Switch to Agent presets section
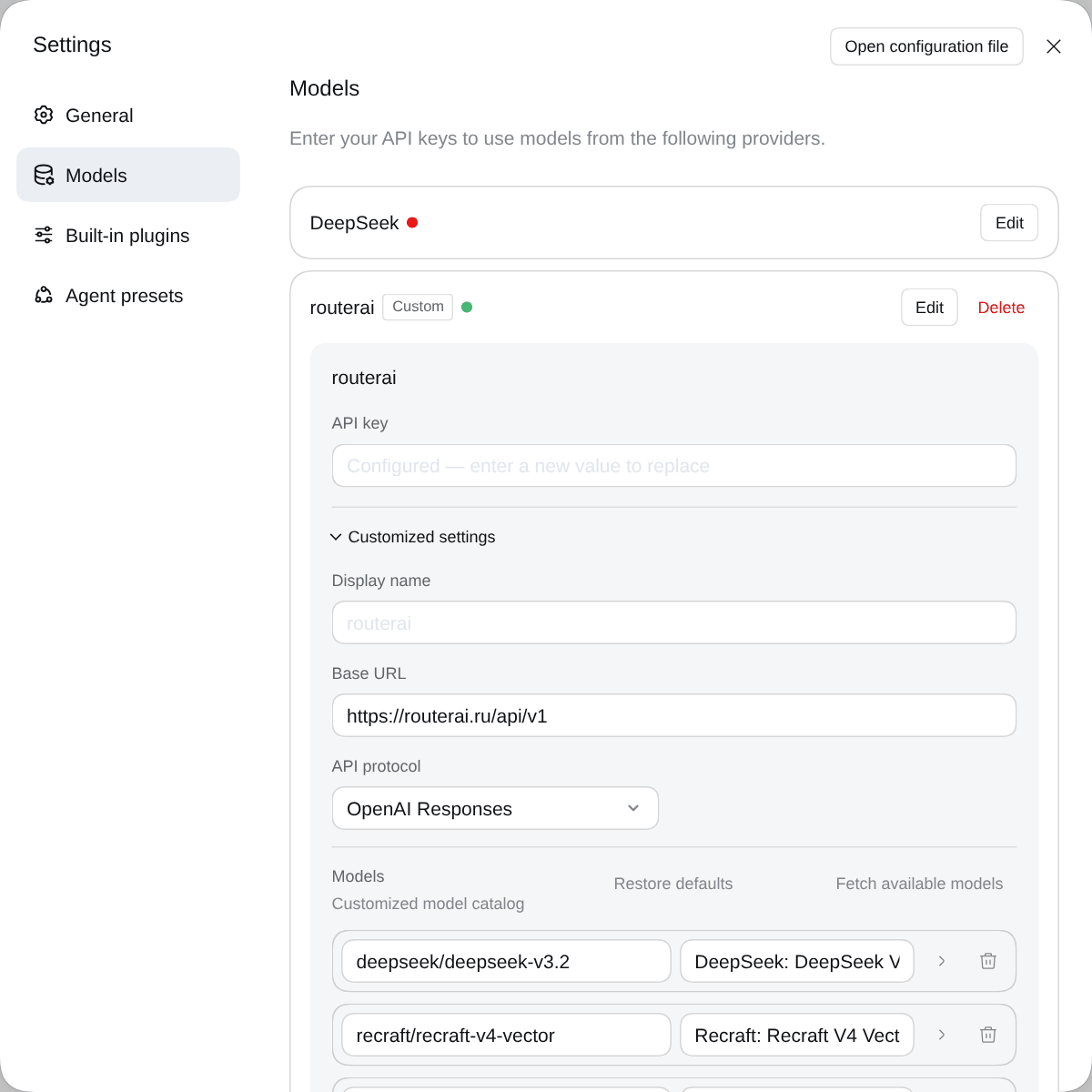This screenshot has width=1092, height=1092. click(x=128, y=295)
